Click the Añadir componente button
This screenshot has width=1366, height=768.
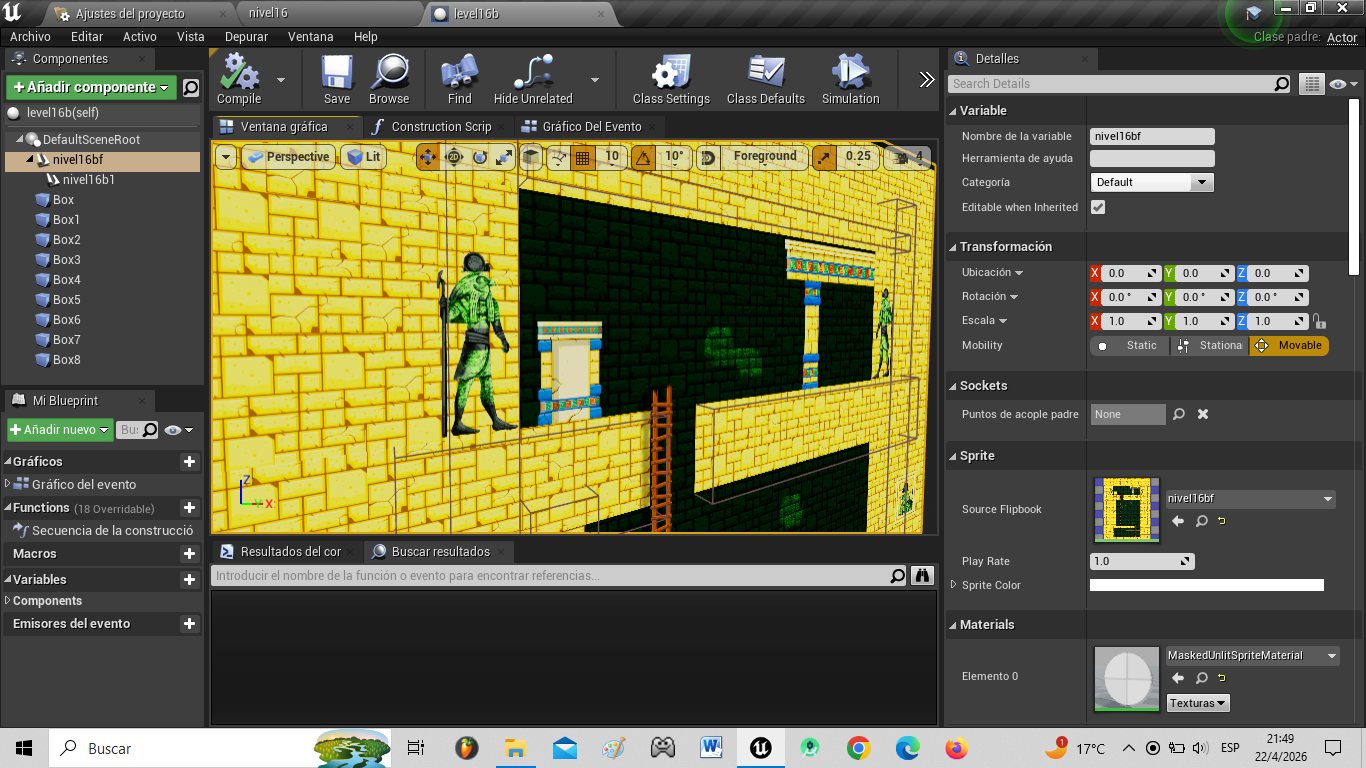(91, 87)
